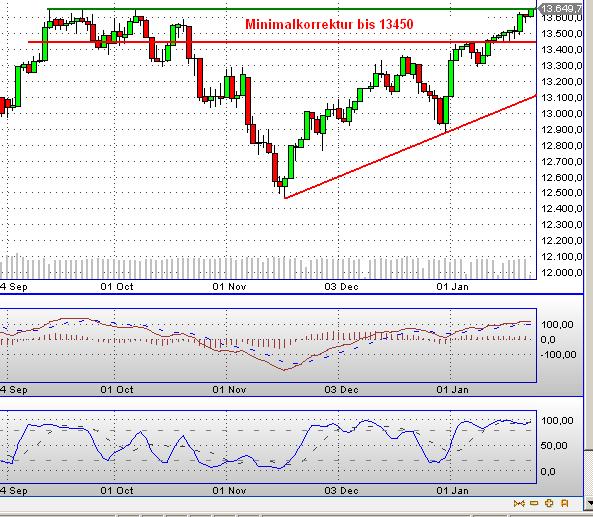This screenshot has width=593, height=517.
Task: Click '01 Nov' on the price chart axis
Action: (229, 287)
